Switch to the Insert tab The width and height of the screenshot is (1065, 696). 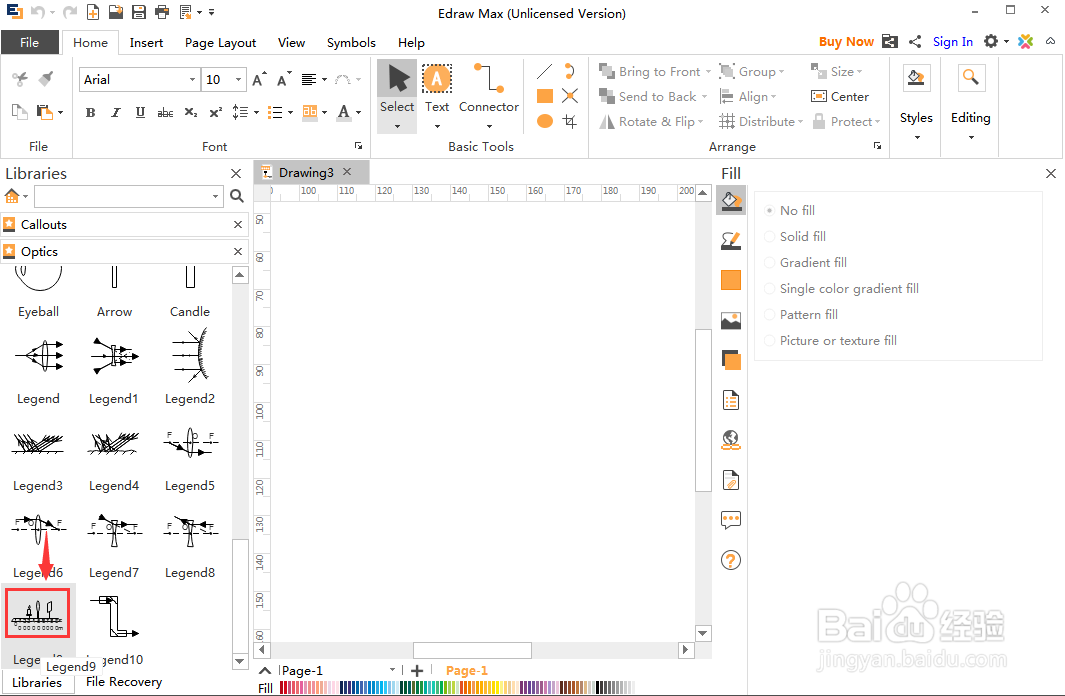click(x=146, y=43)
